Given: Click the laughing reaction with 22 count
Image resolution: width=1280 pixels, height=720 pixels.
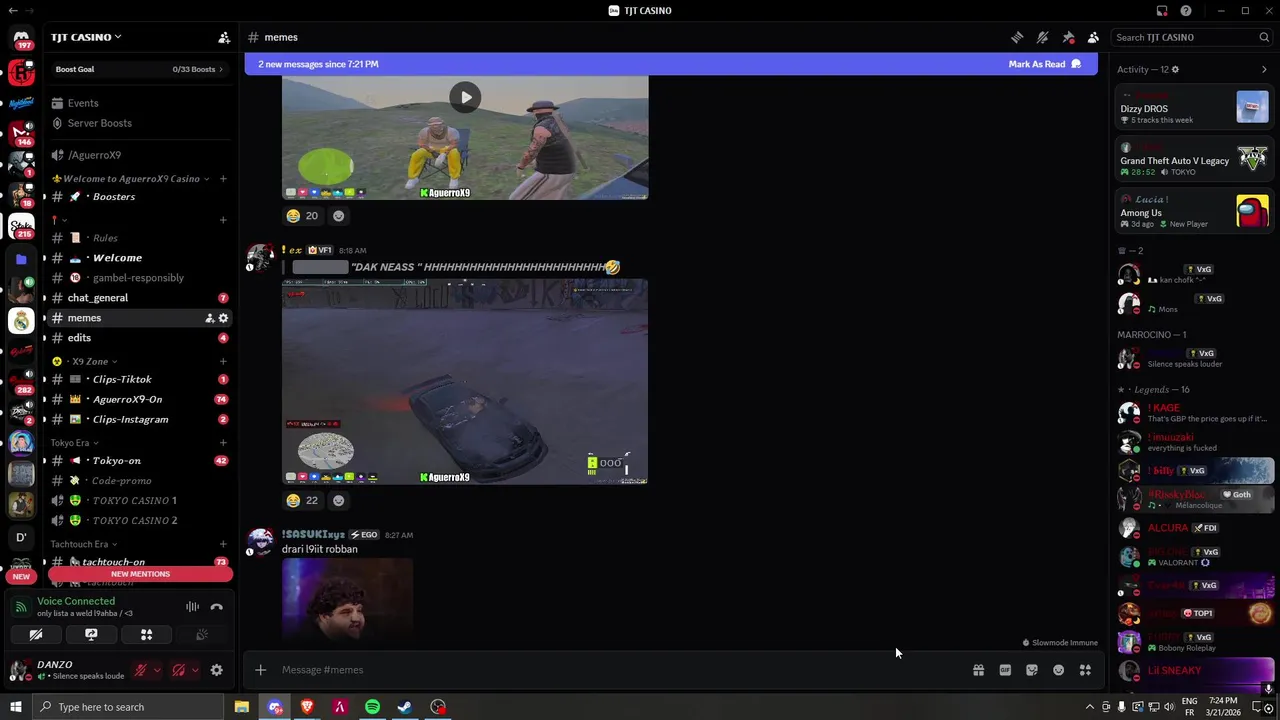Looking at the screenshot, I should (302, 500).
